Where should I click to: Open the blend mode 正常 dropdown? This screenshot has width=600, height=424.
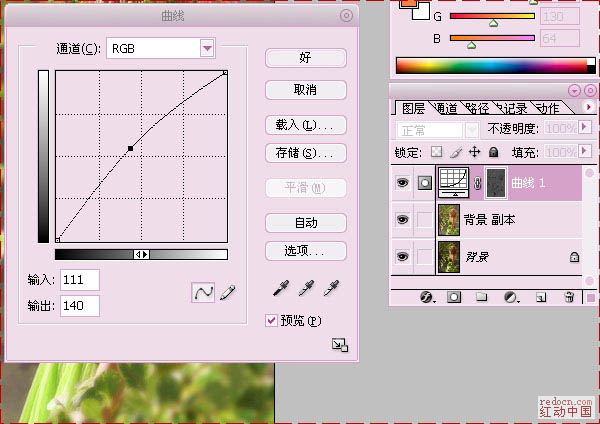472,130
